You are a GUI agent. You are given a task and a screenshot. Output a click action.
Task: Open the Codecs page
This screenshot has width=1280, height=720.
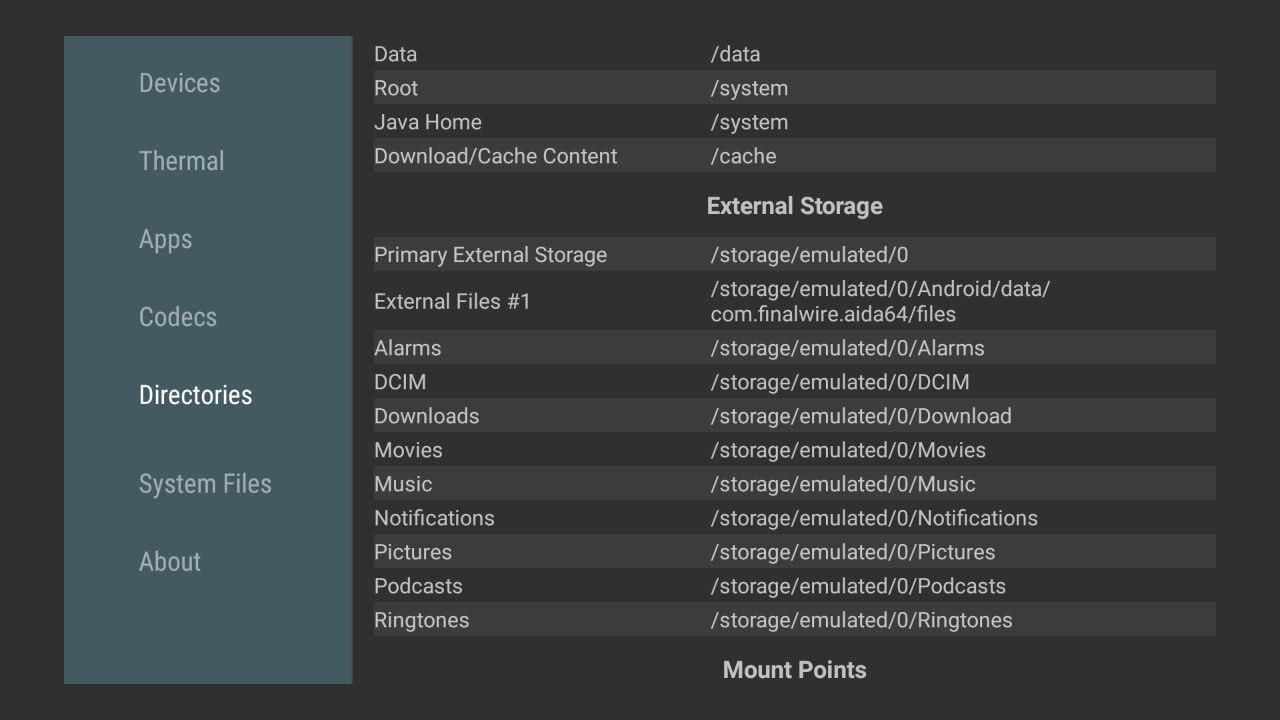(x=178, y=317)
